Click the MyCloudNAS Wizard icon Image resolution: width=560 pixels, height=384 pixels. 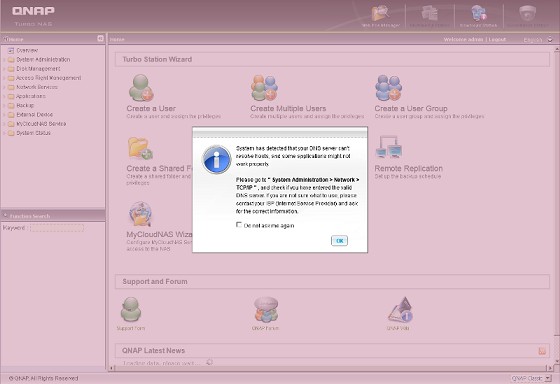click(x=140, y=214)
